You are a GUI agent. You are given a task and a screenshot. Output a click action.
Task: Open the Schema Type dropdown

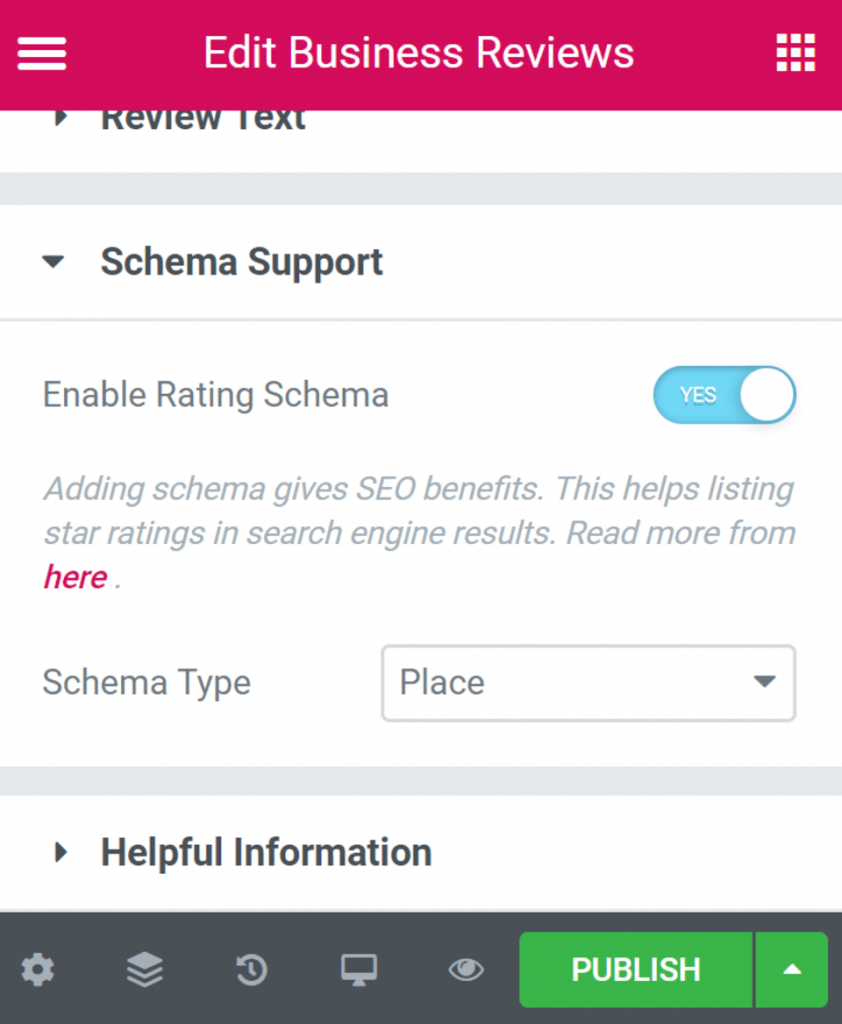pos(588,683)
